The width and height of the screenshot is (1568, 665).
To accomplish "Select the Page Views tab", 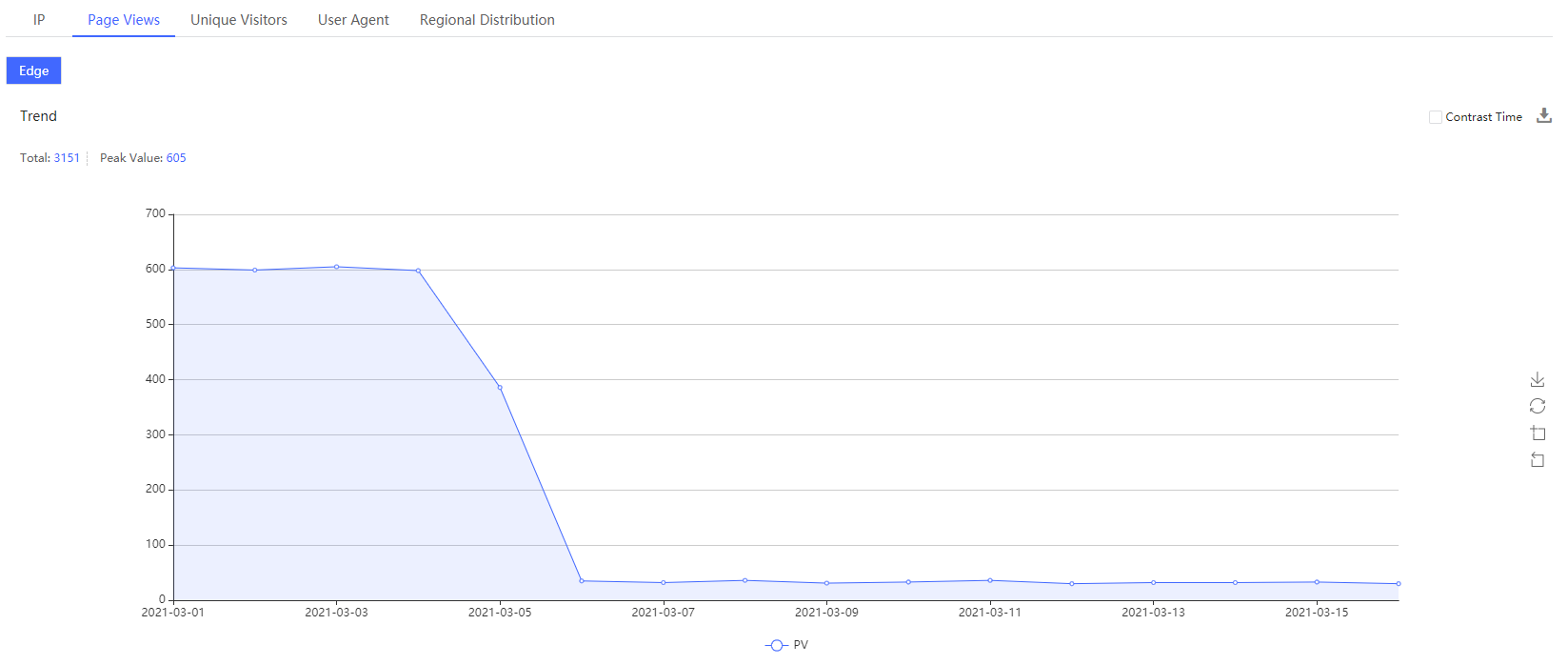I will (124, 20).
